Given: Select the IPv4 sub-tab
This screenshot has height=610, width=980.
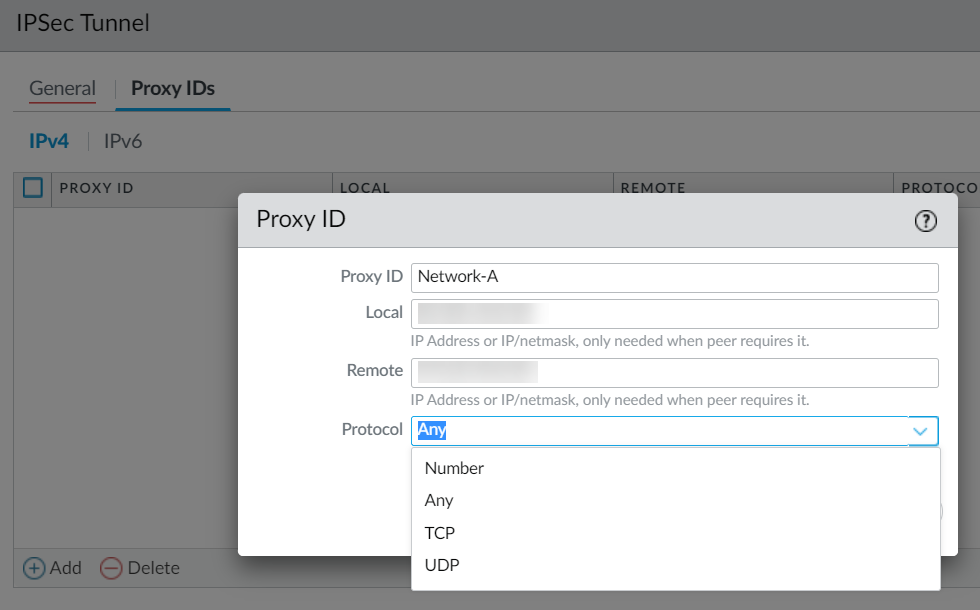Looking at the screenshot, I should pyautogui.click(x=49, y=141).
